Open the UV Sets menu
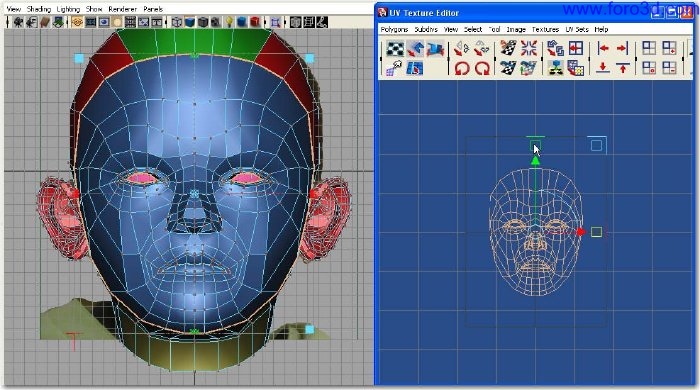 pyautogui.click(x=577, y=29)
